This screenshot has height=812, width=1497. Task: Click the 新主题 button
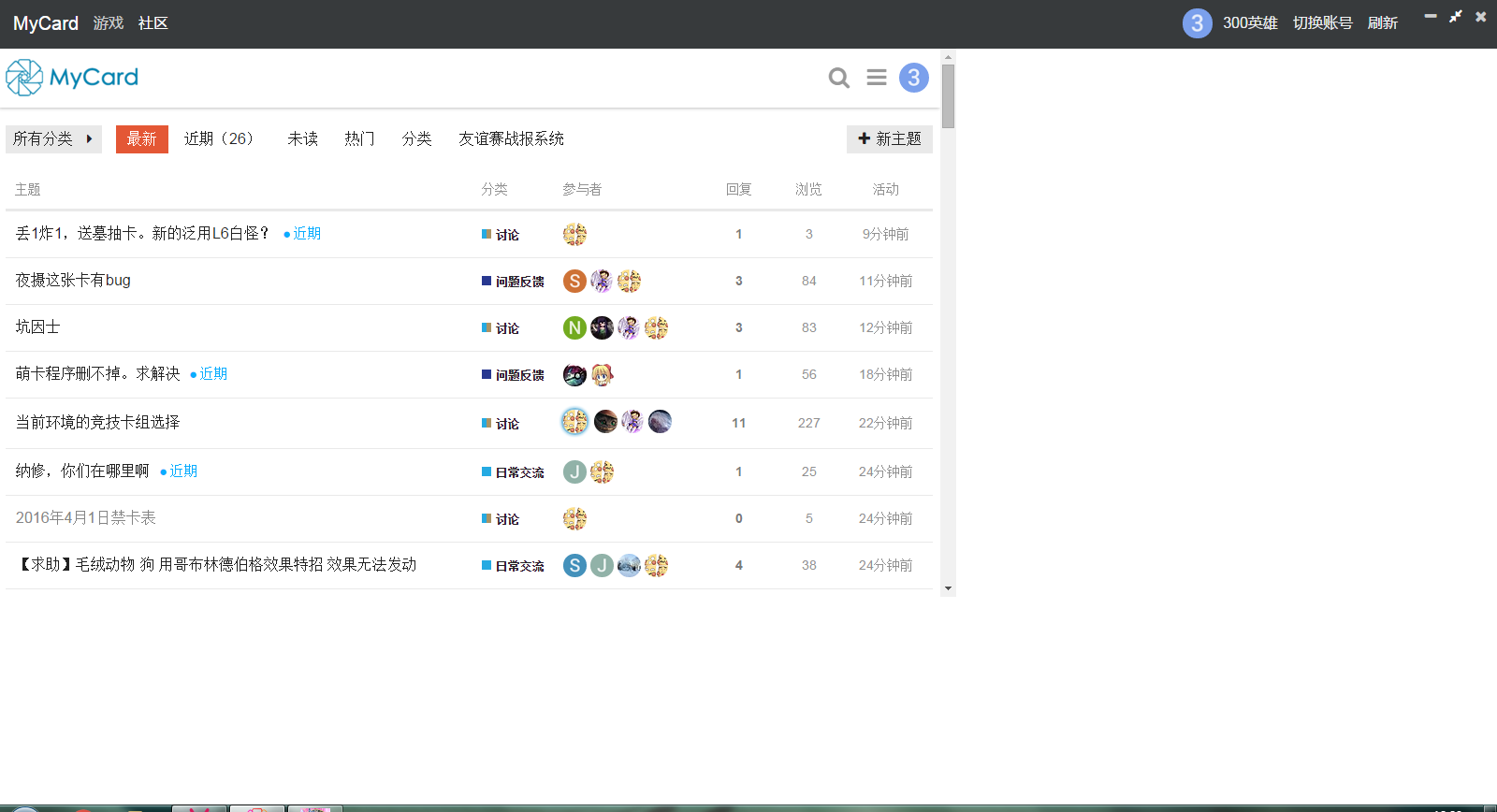(x=890, y=139)
